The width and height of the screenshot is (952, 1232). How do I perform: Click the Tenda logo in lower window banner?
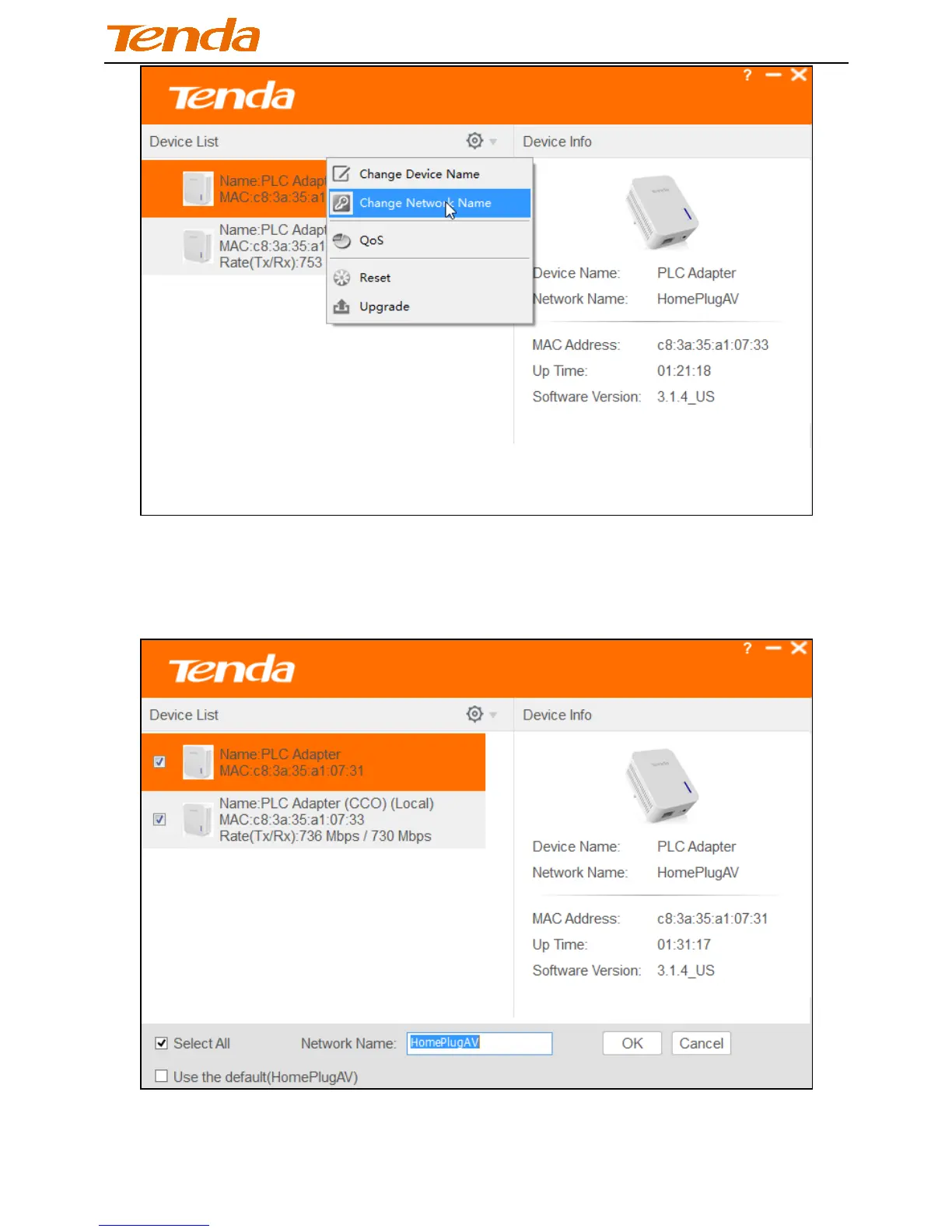tap(232, 670)
